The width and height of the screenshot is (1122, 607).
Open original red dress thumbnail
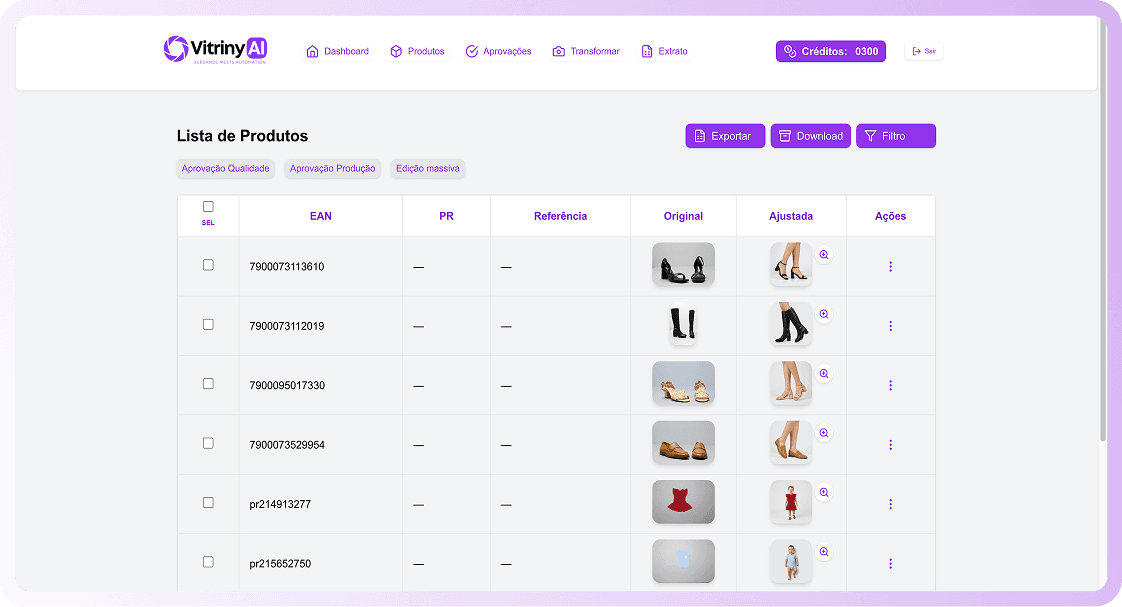pos(683,502)
